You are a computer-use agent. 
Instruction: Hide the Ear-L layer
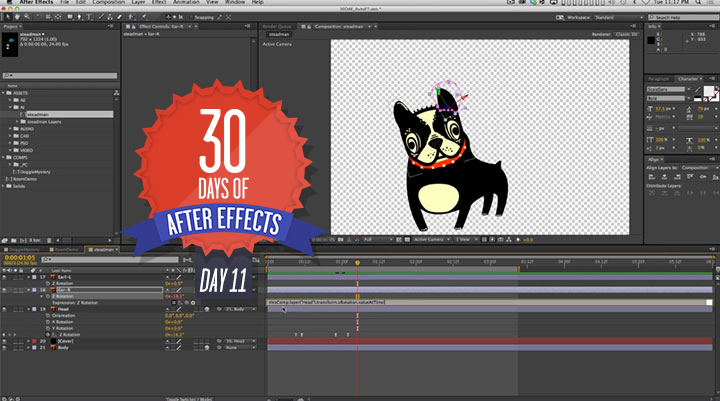tap(4, 277)
